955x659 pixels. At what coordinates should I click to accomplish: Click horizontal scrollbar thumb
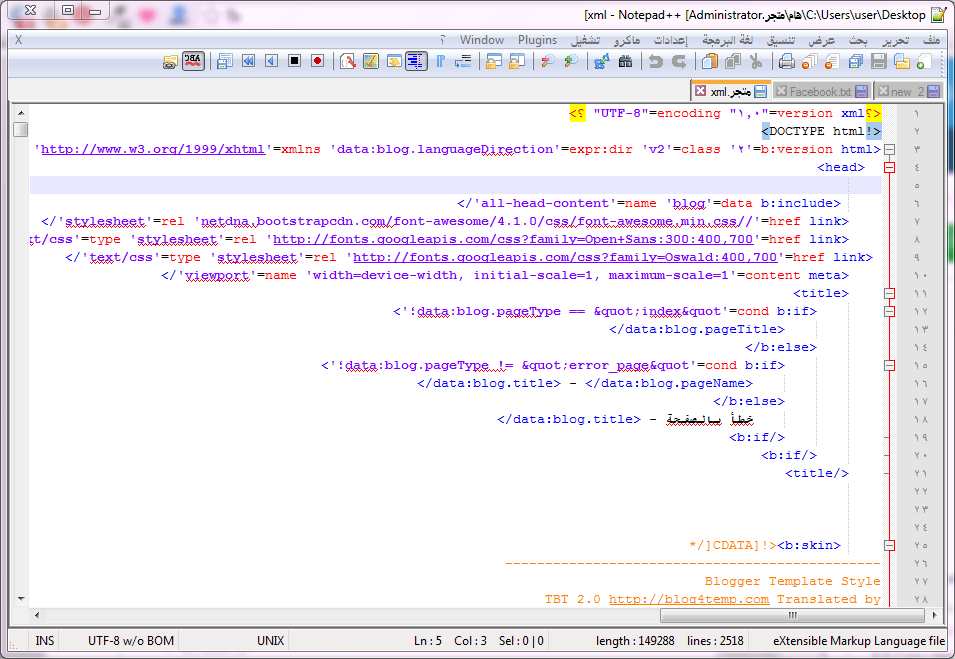(x=792, y=615)
